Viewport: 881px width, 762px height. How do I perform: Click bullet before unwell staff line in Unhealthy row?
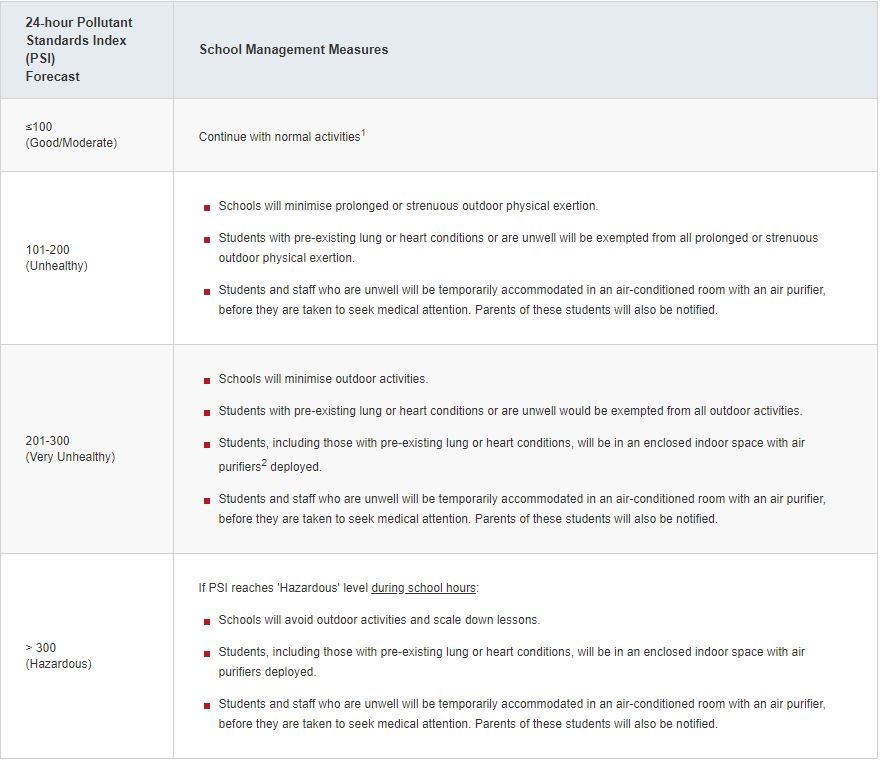pos(207,291)
